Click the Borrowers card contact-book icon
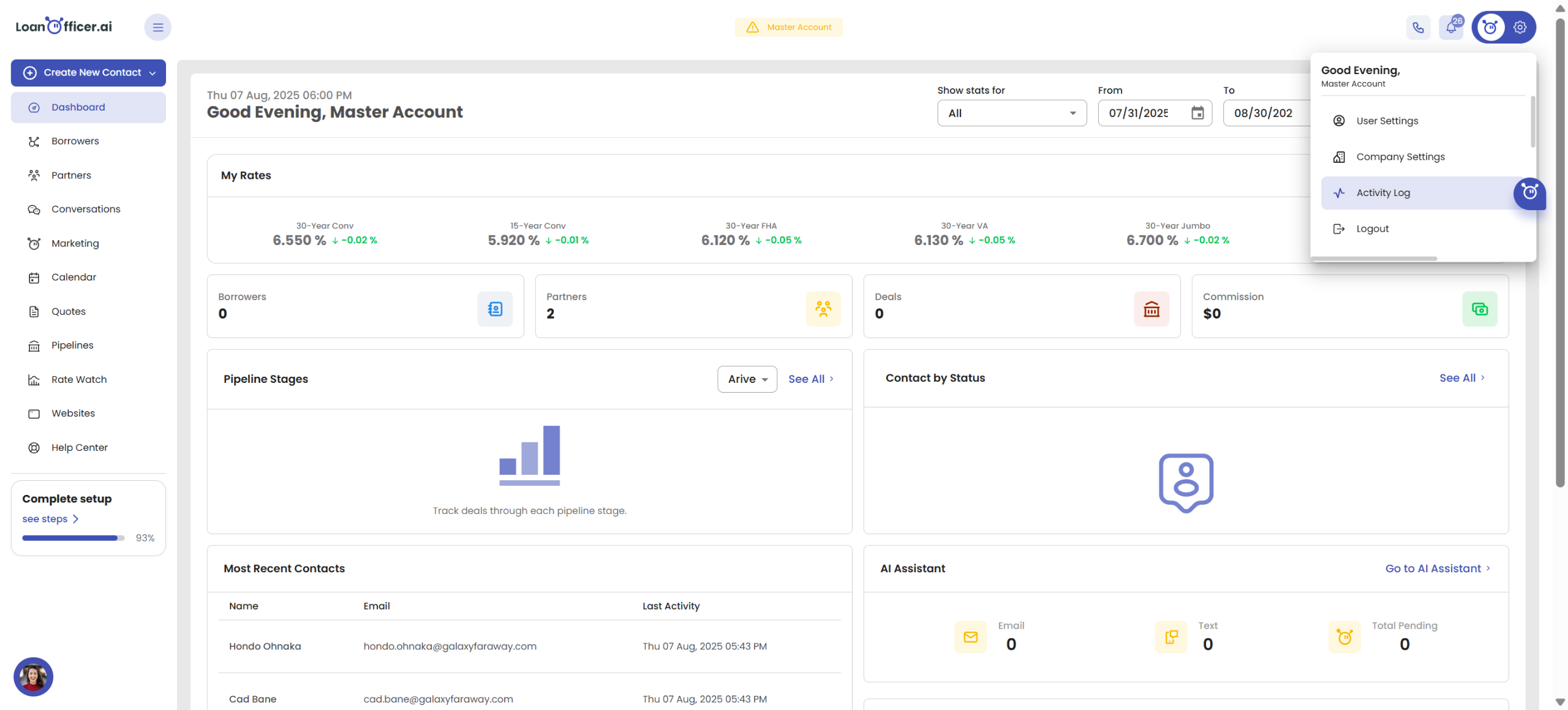Screen dimensions: 1568x710 click(x=495, y=309)
